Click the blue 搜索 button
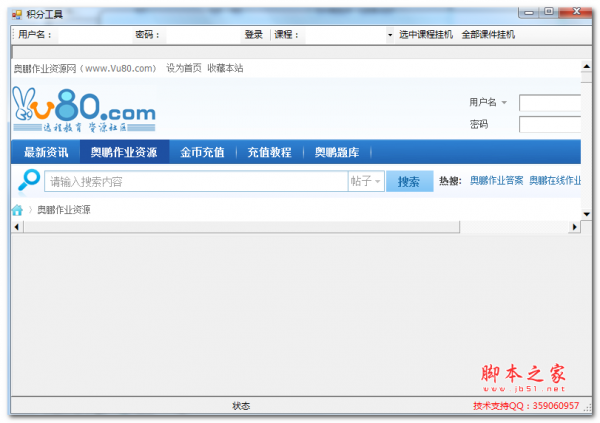The image size is (600, 423). [409, 181]
